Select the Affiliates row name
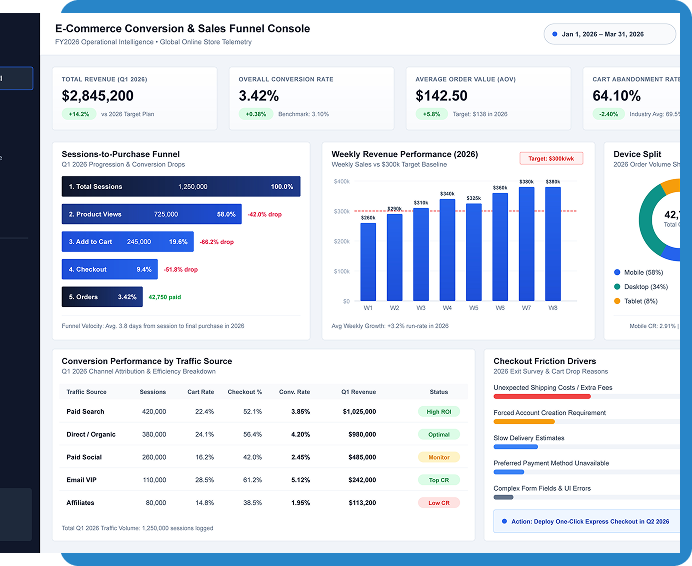 point(80,502)
